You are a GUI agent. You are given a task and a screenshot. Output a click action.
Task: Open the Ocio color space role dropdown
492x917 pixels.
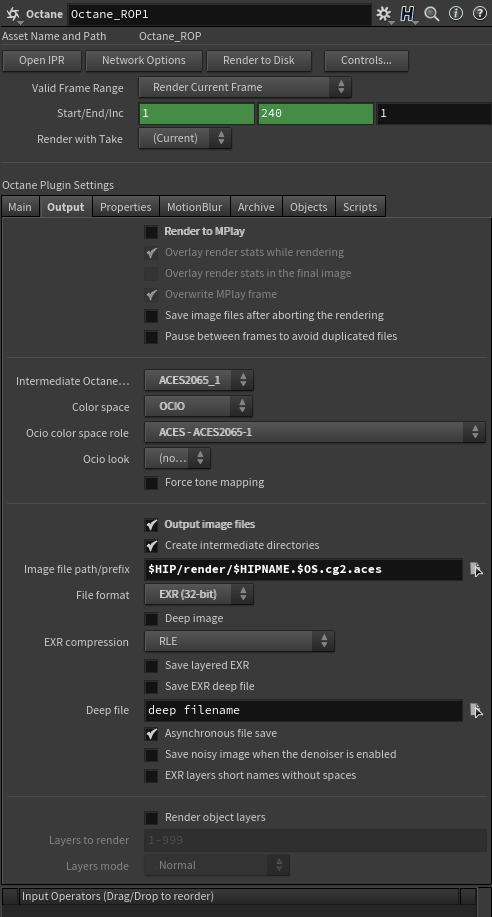pos(315,432)
